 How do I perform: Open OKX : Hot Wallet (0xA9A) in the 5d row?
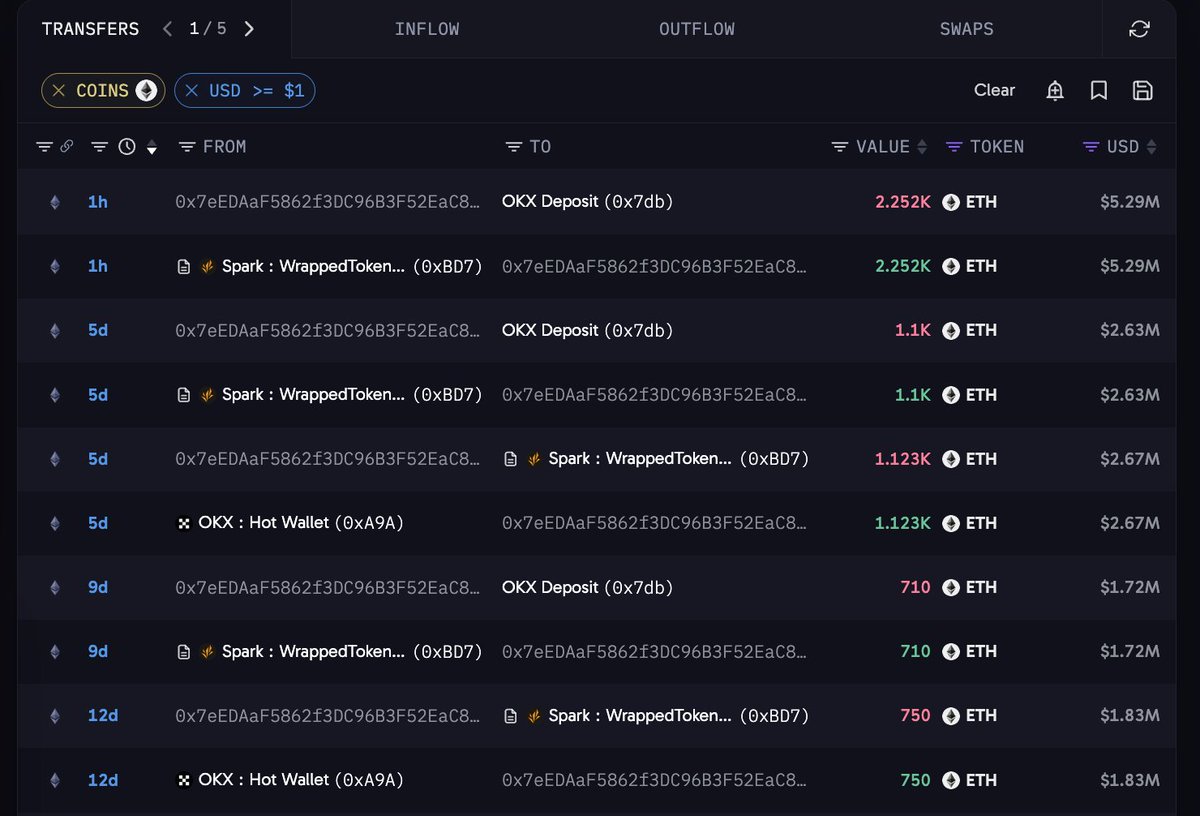pos(301,523)
